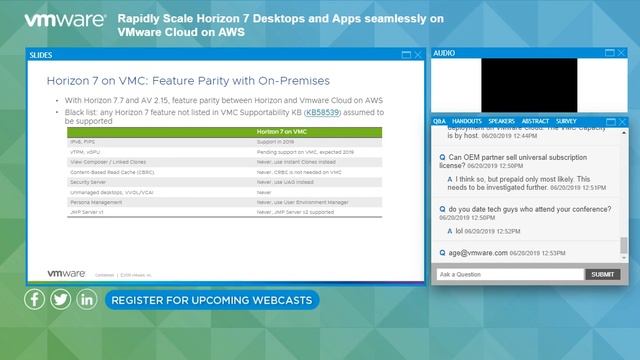The image size is (640, 360).
Task: Open the VMware Facebook page icon
Action: (34, 300)
